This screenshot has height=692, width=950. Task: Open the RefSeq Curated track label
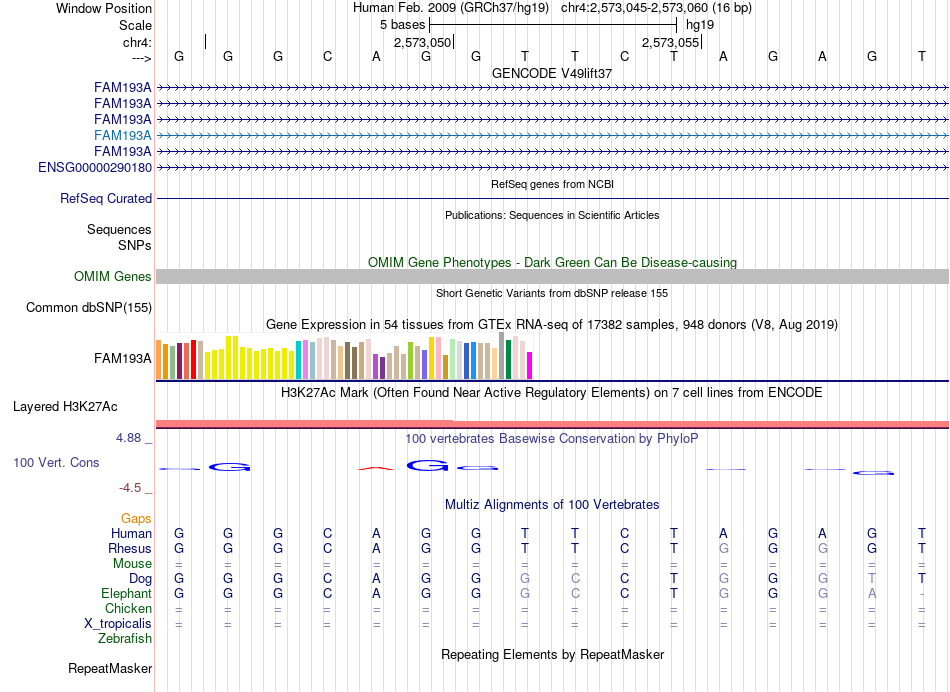(106, 198)
